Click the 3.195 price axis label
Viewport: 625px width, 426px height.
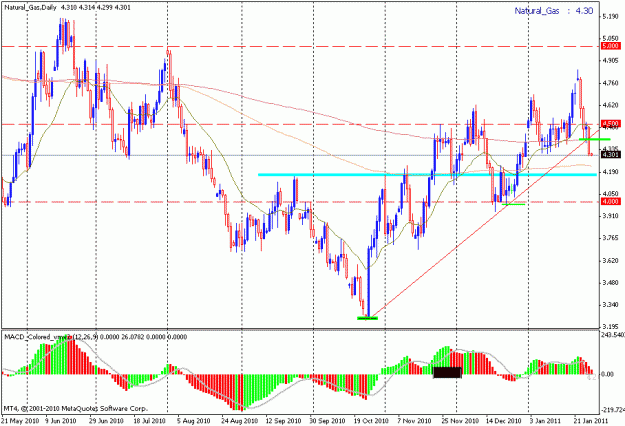(x=610, y=326)
